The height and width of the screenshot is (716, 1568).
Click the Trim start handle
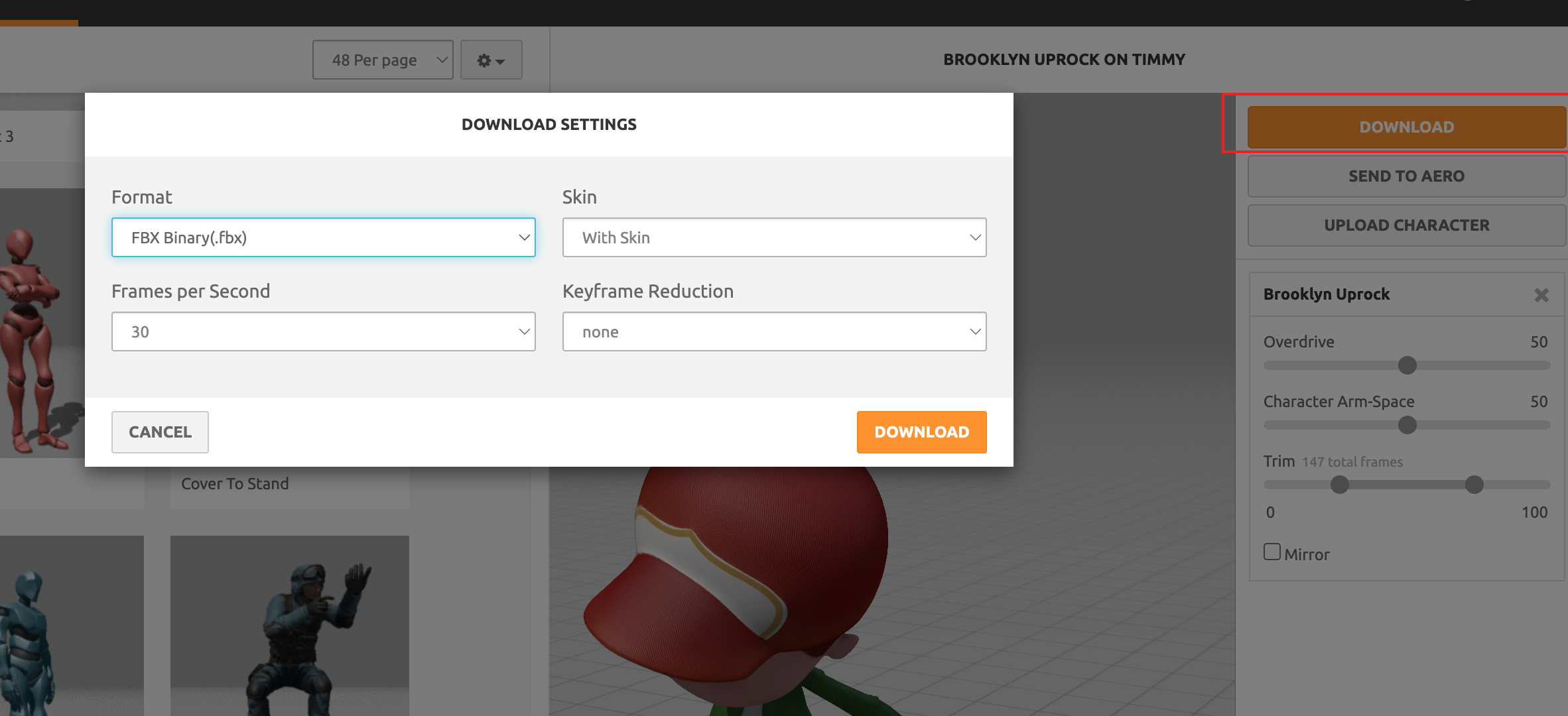click(x=1340, y=485)
